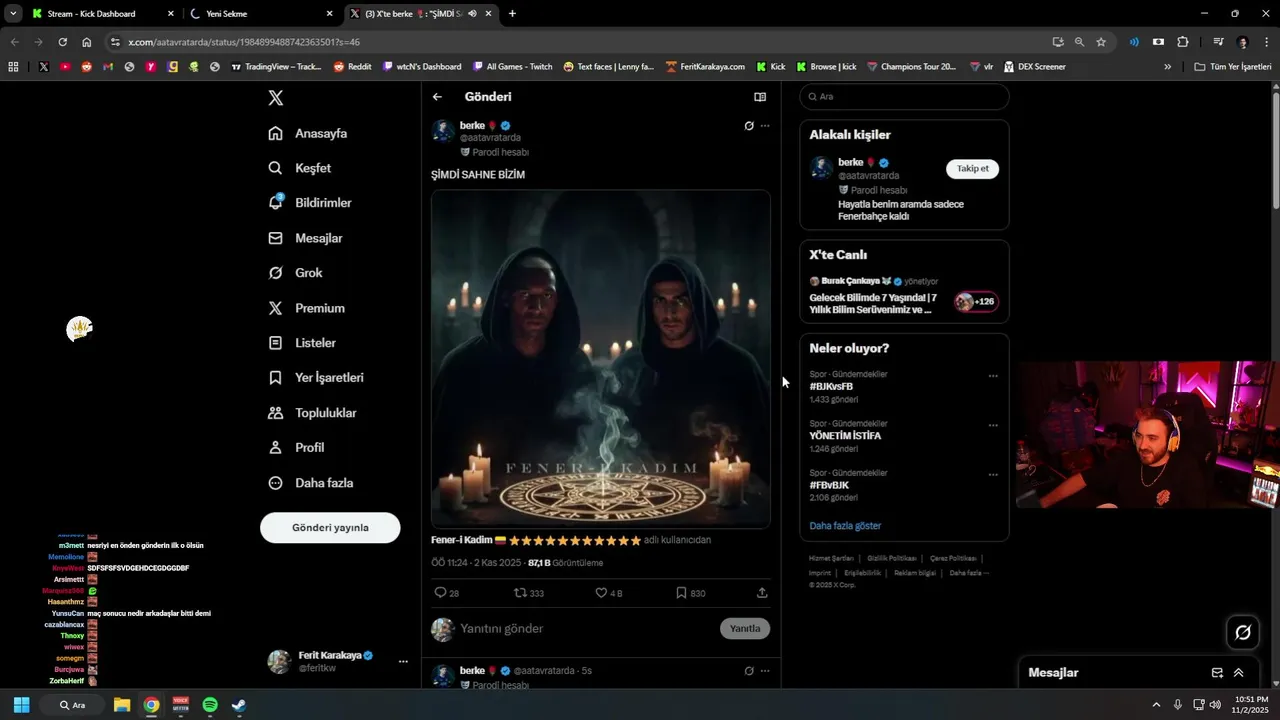Click the Gönderi yayınla button
Viewport: 1280px width, 720px height.
[330, 528]
